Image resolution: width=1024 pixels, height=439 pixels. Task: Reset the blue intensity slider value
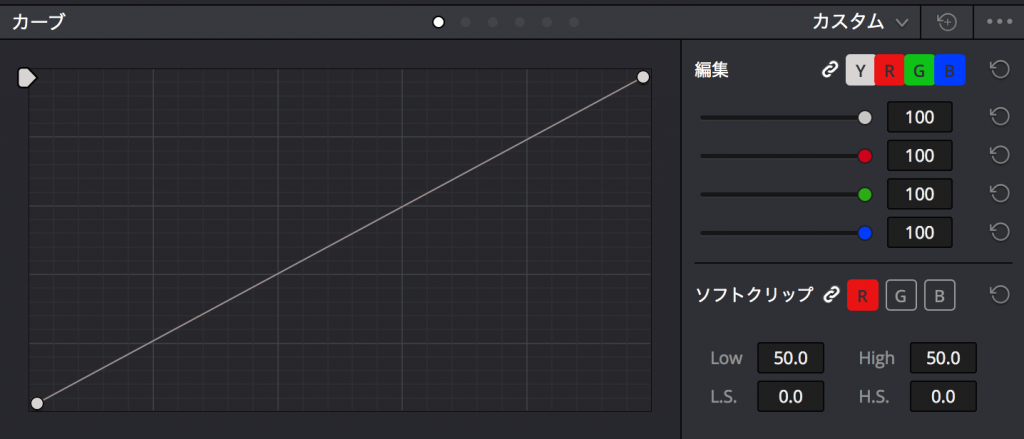pyautogui.click(x=997, y=232)
